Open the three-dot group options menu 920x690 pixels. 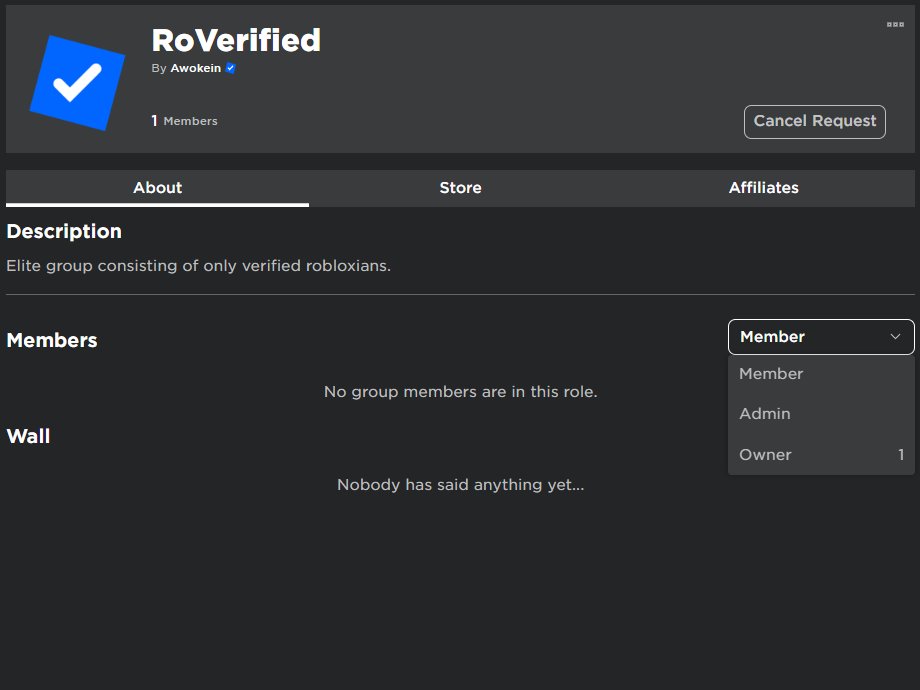[x=895, y=24]
